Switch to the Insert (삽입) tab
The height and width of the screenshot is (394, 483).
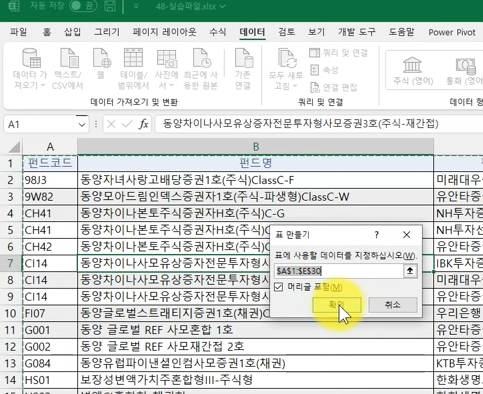coord(72,32)
